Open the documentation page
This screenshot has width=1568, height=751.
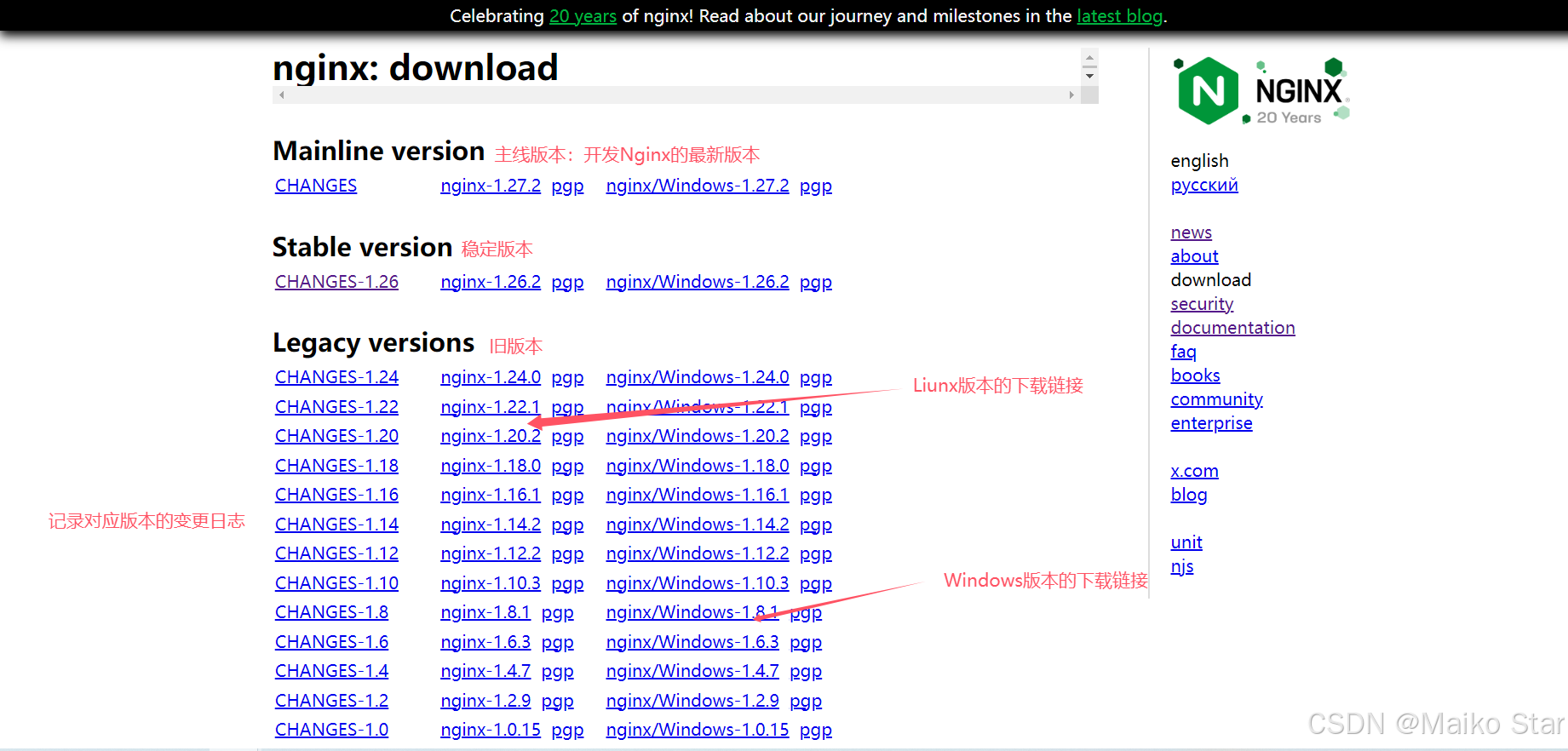click(x=1232, y=328)
